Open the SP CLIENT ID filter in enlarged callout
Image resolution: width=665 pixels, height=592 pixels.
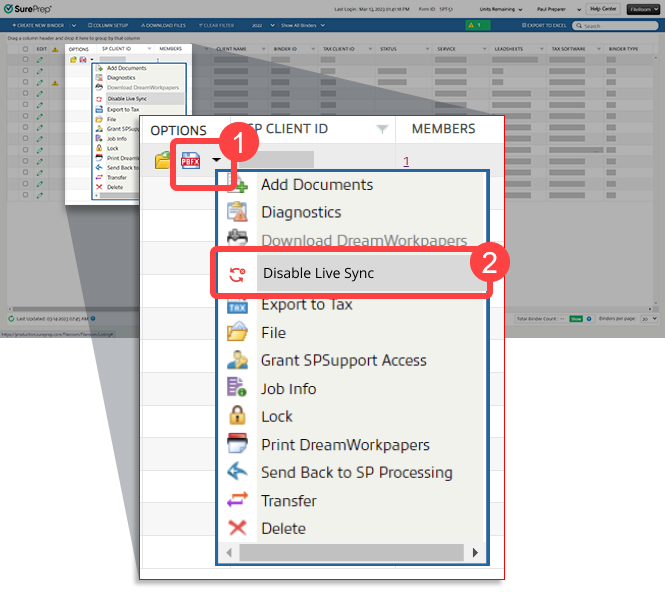point(382,129)
